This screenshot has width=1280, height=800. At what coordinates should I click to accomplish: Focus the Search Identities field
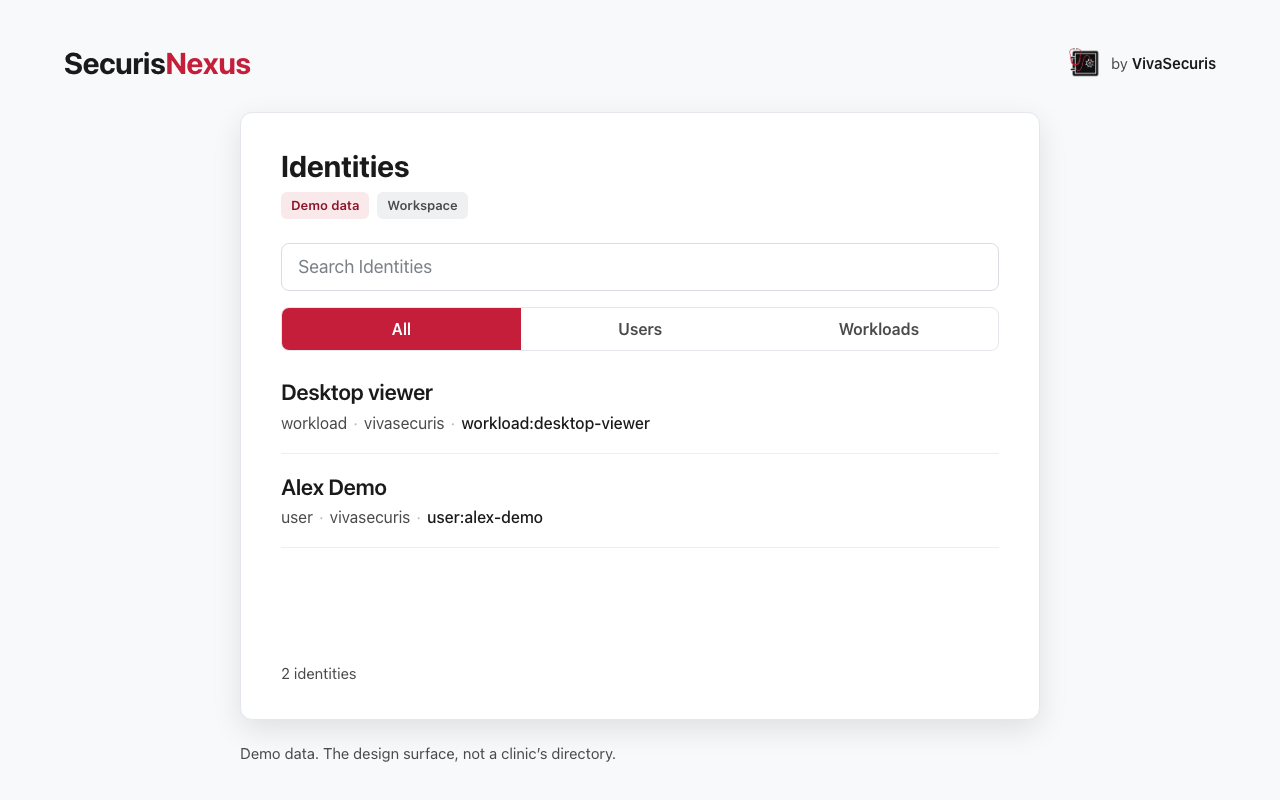[640, 267]
